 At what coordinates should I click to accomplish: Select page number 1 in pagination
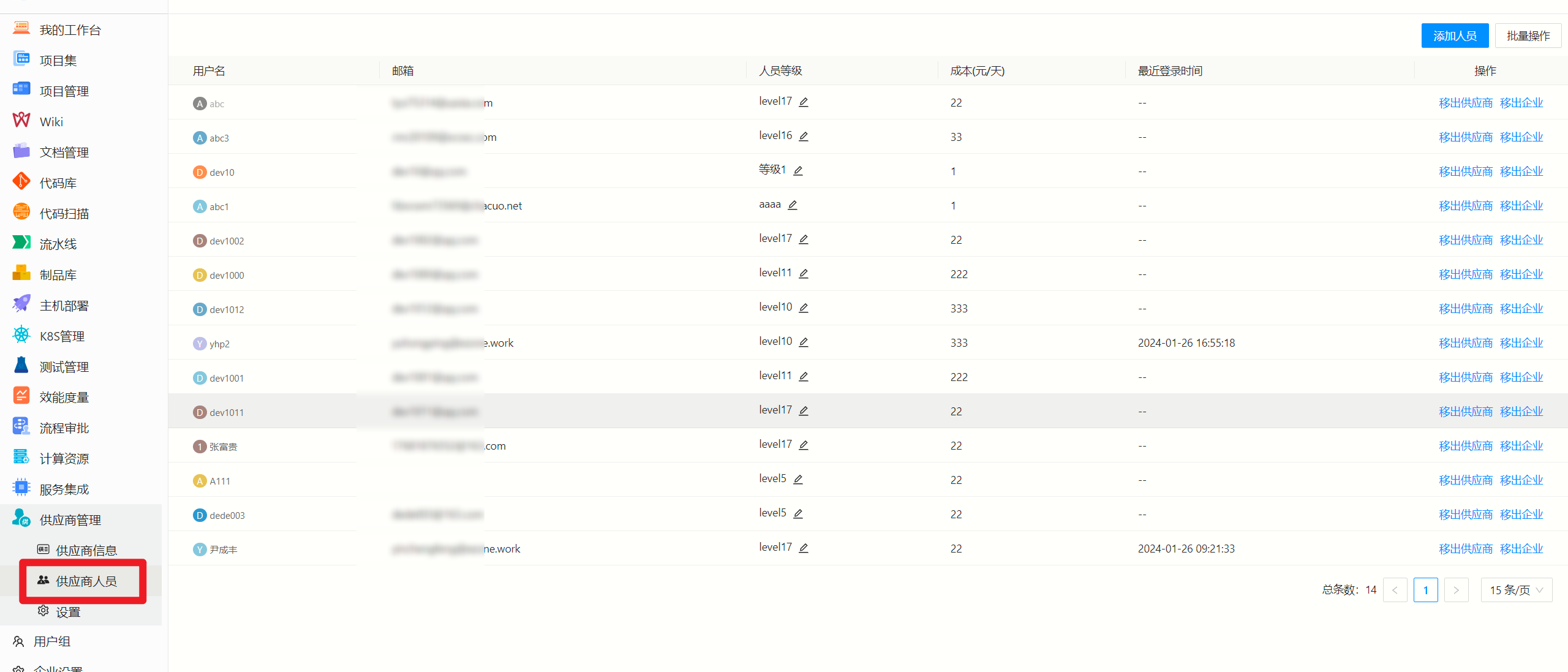[x=1425, y=590]
